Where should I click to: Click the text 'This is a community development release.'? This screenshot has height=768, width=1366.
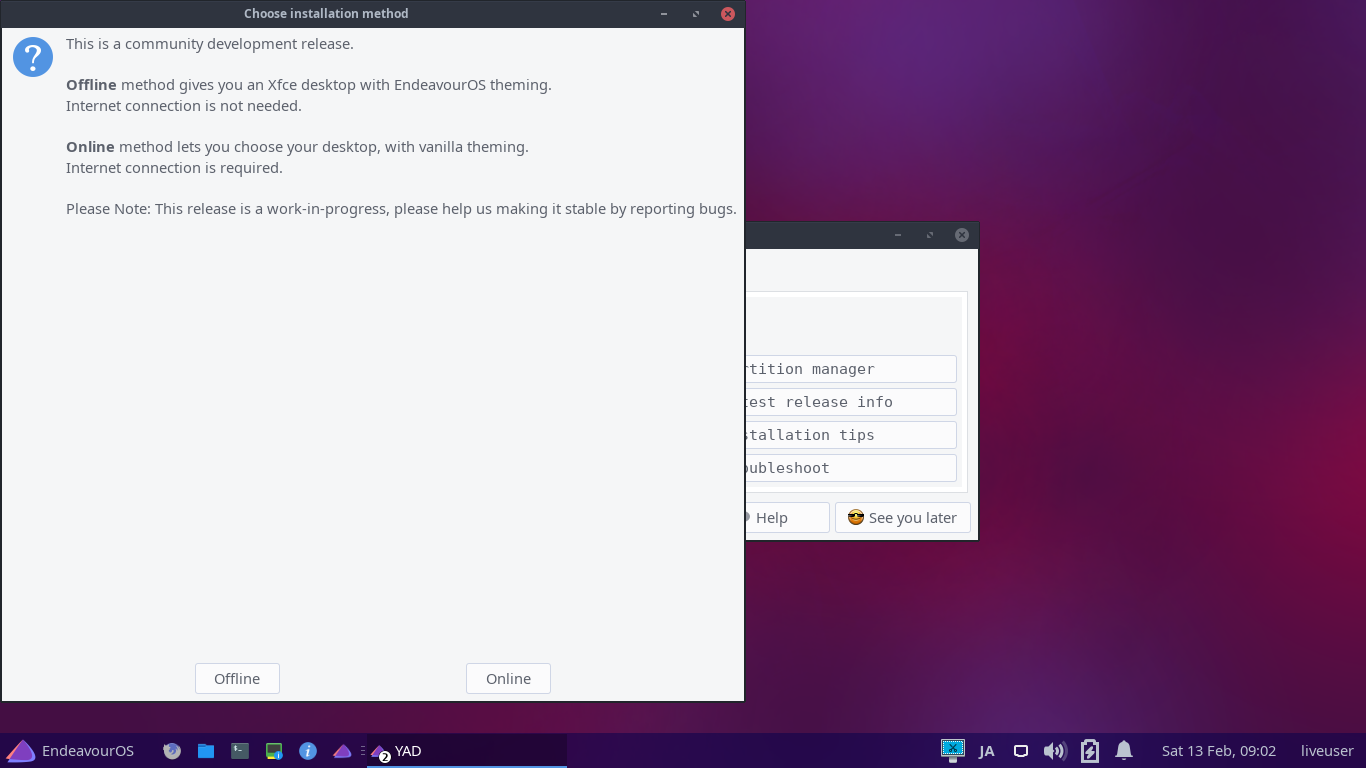210,44
